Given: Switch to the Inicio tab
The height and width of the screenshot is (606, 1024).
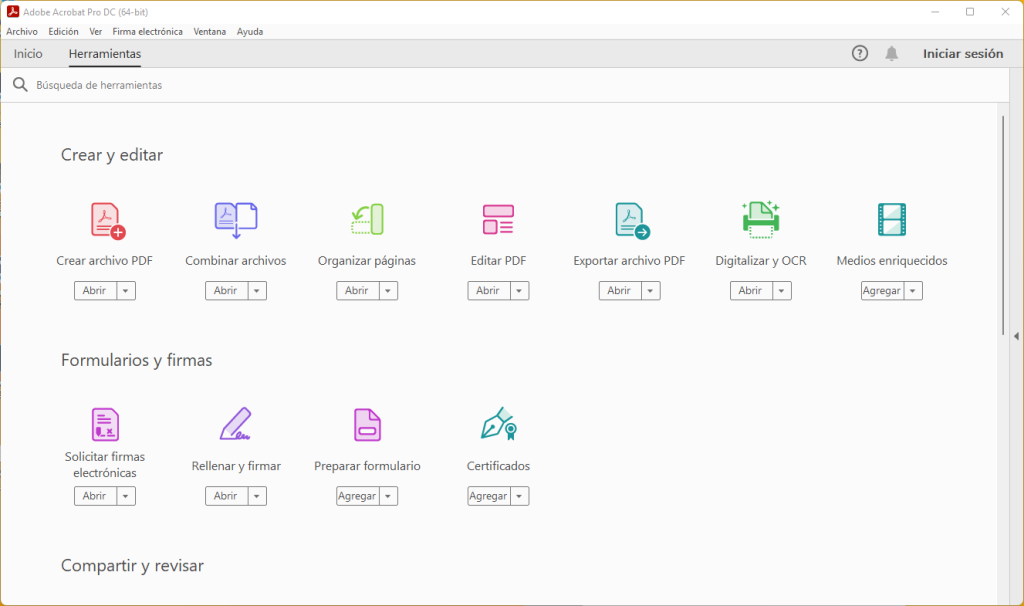Looking at the screenshot, I should 28,54.
